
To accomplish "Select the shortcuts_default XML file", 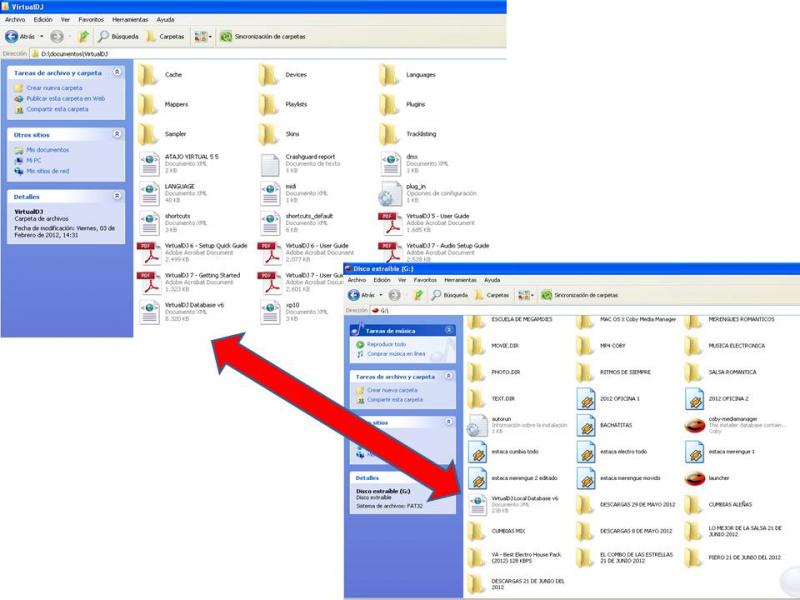I will coord(296,223).
